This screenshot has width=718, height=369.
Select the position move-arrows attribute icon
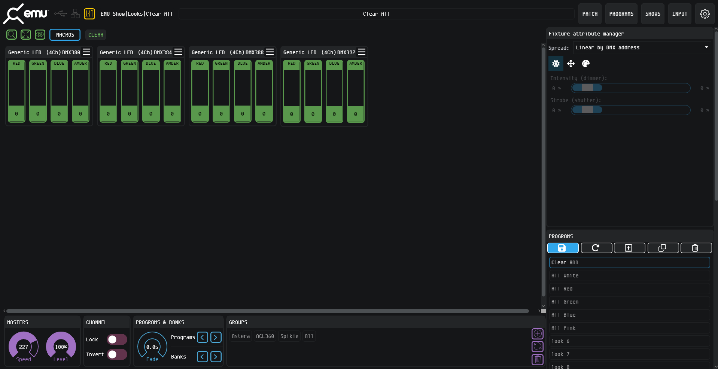(571, 64)
